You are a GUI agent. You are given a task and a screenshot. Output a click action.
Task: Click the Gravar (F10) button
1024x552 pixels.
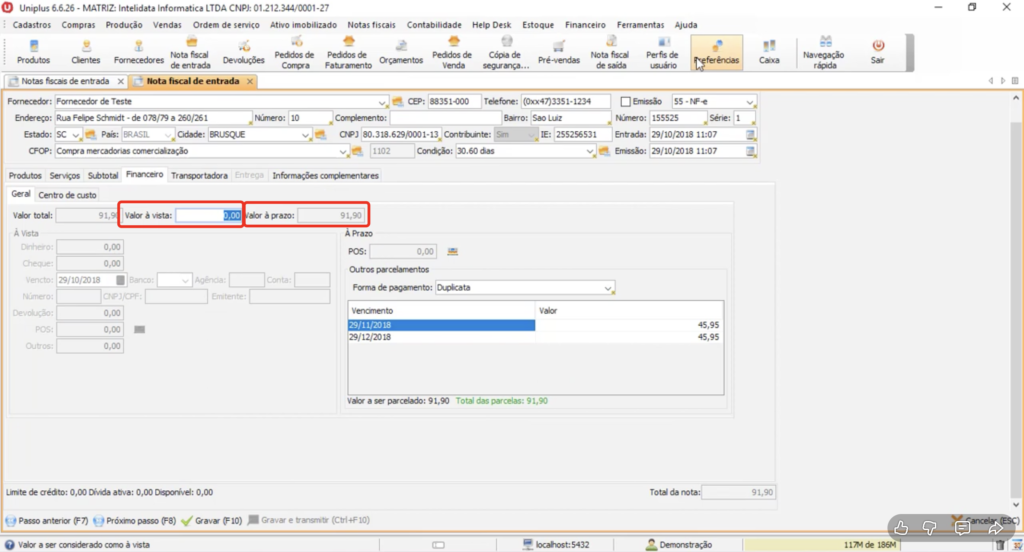[213, 521]
